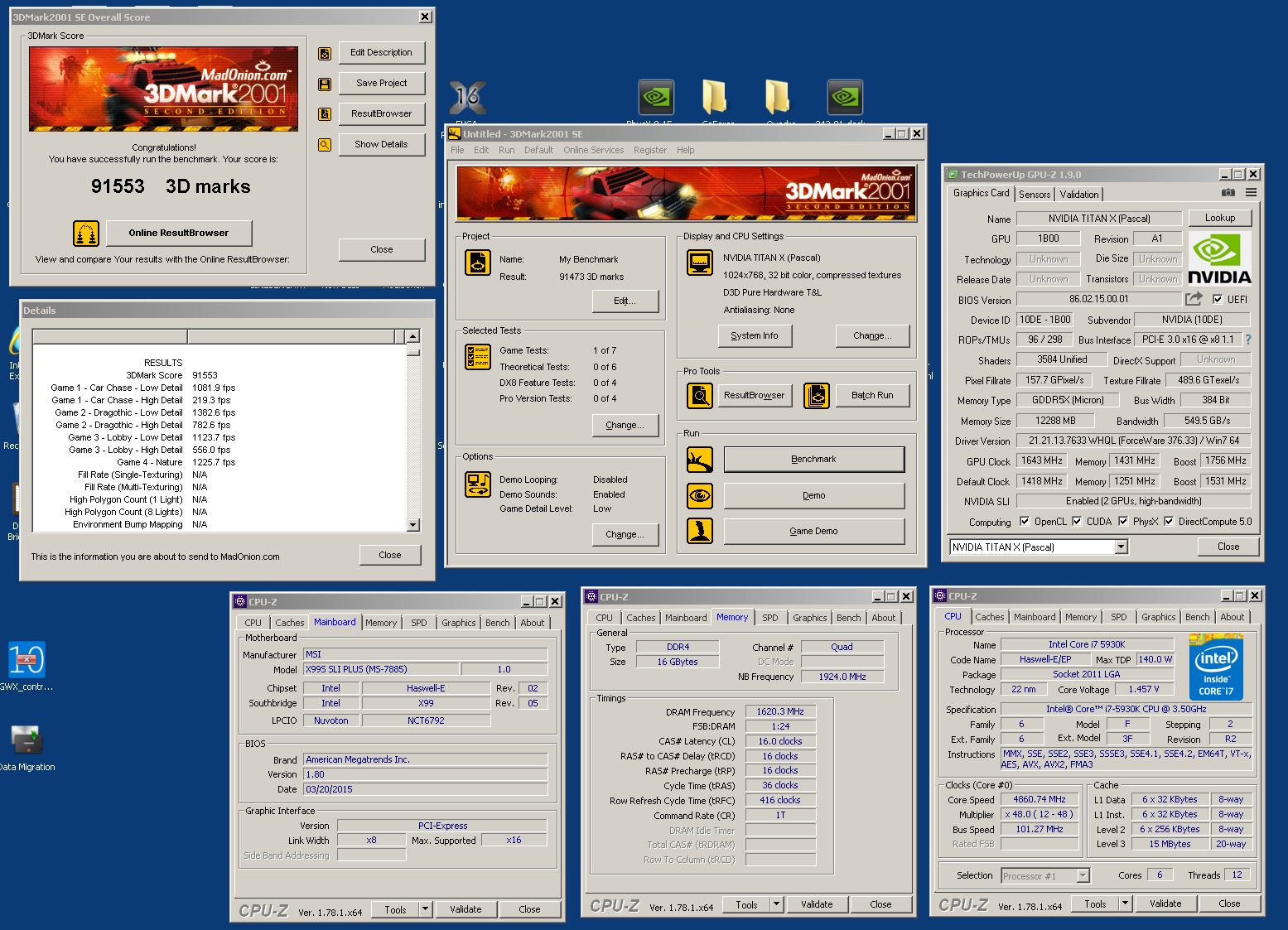Click the Details list scroll-down arrow

click(413, 525)
